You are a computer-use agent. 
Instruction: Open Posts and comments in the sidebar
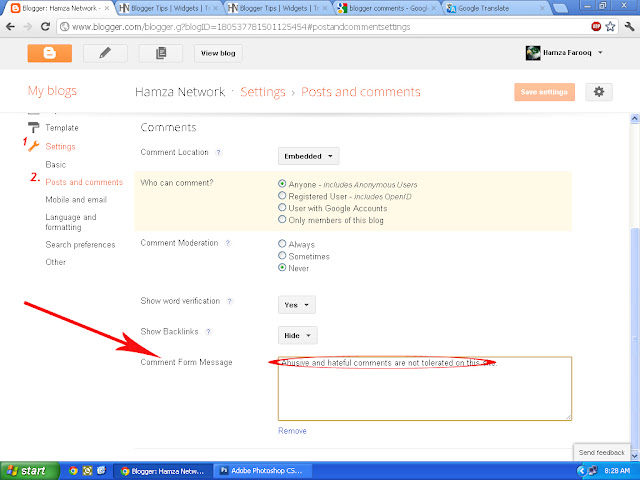84,182
